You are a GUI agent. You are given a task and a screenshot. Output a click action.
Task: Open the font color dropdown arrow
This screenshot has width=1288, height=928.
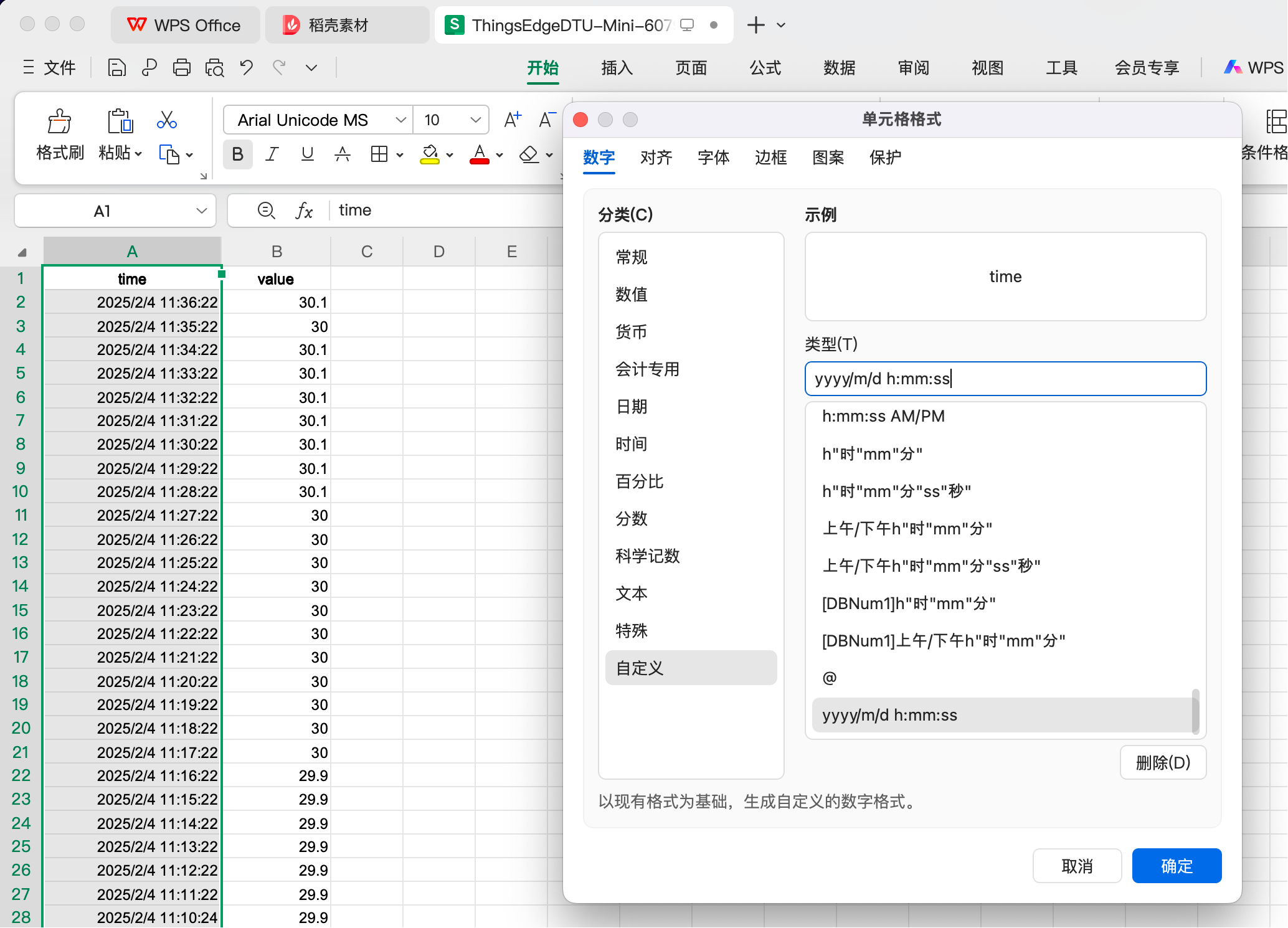coord(500,154)
